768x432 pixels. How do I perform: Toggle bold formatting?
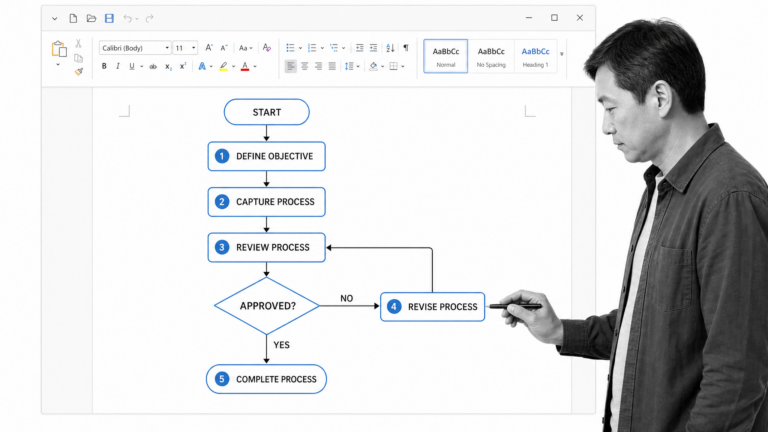pyautogui.click(x=104, y=66)
